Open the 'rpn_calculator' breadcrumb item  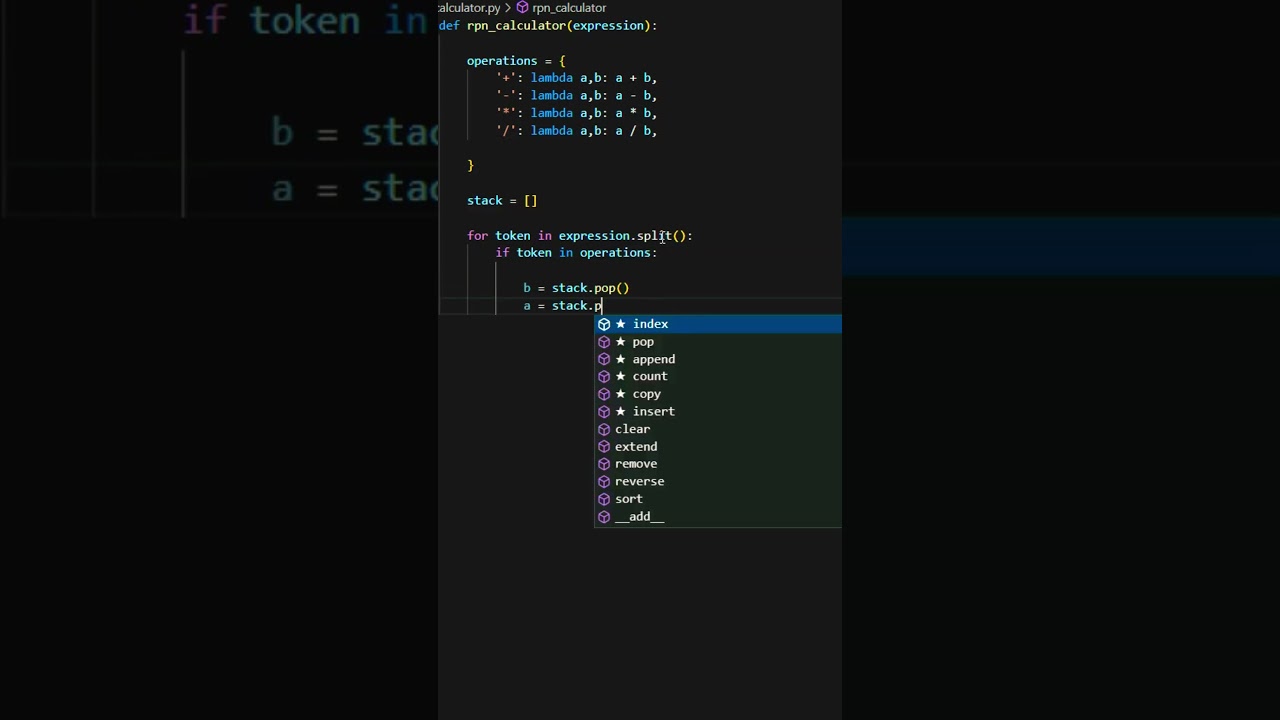pos(569,7)
